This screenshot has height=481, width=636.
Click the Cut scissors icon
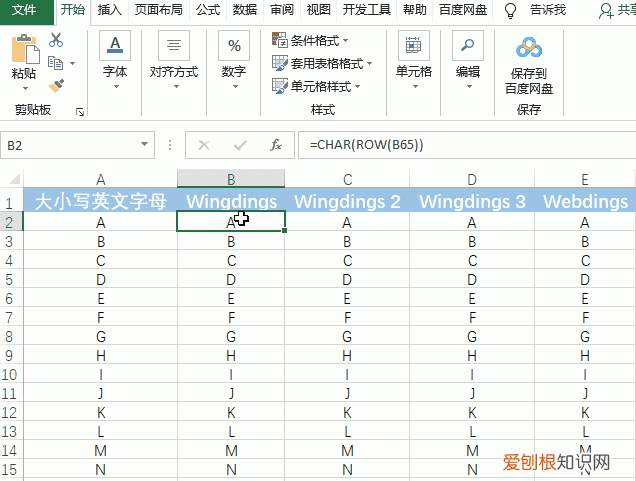(56, 39)
